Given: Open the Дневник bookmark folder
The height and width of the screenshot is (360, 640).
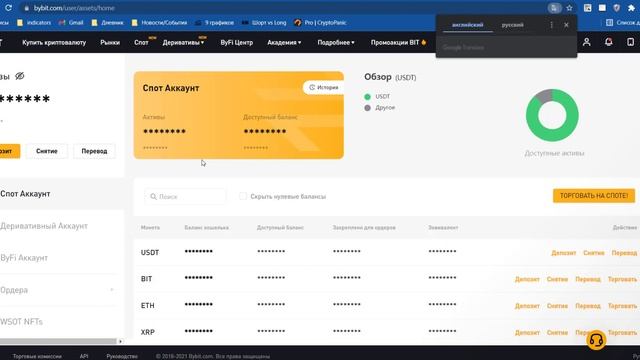Looking at the screenshot, I should pyautogui.click(x=108, y=23).
